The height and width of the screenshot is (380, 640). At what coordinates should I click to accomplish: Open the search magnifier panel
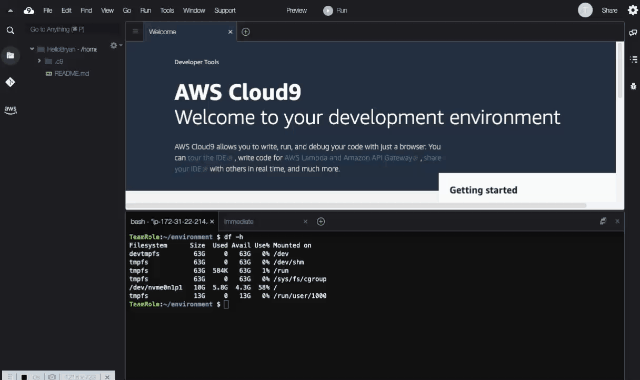point(10,30)
